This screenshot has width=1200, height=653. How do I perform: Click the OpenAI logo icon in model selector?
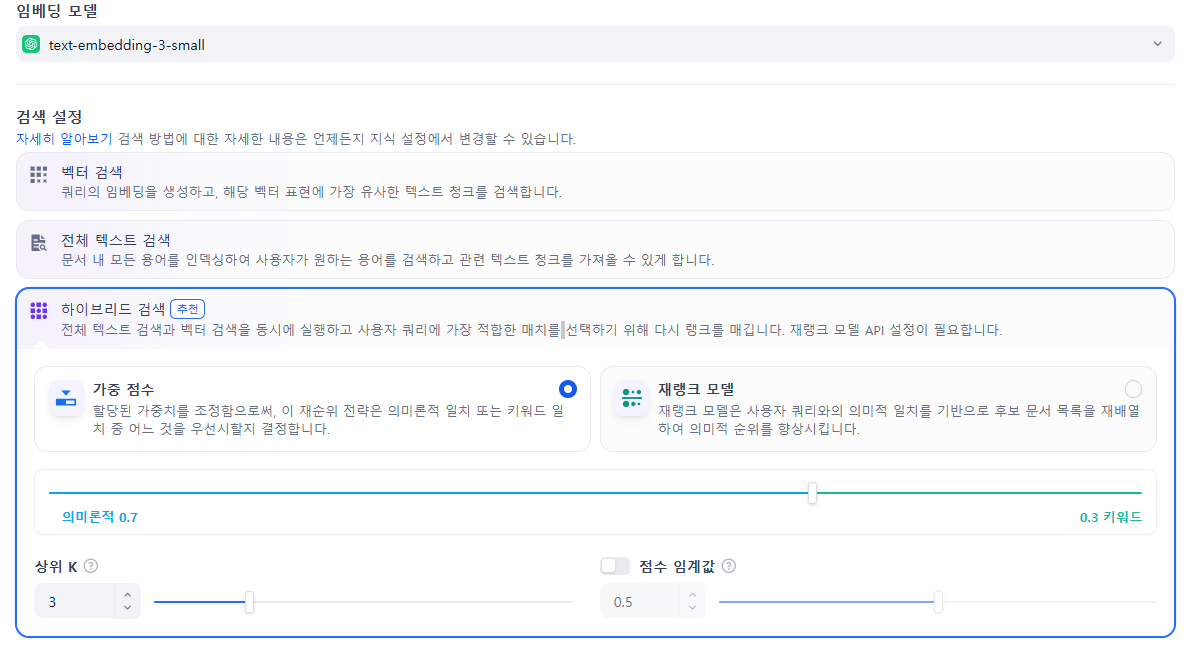click(31, 44)
